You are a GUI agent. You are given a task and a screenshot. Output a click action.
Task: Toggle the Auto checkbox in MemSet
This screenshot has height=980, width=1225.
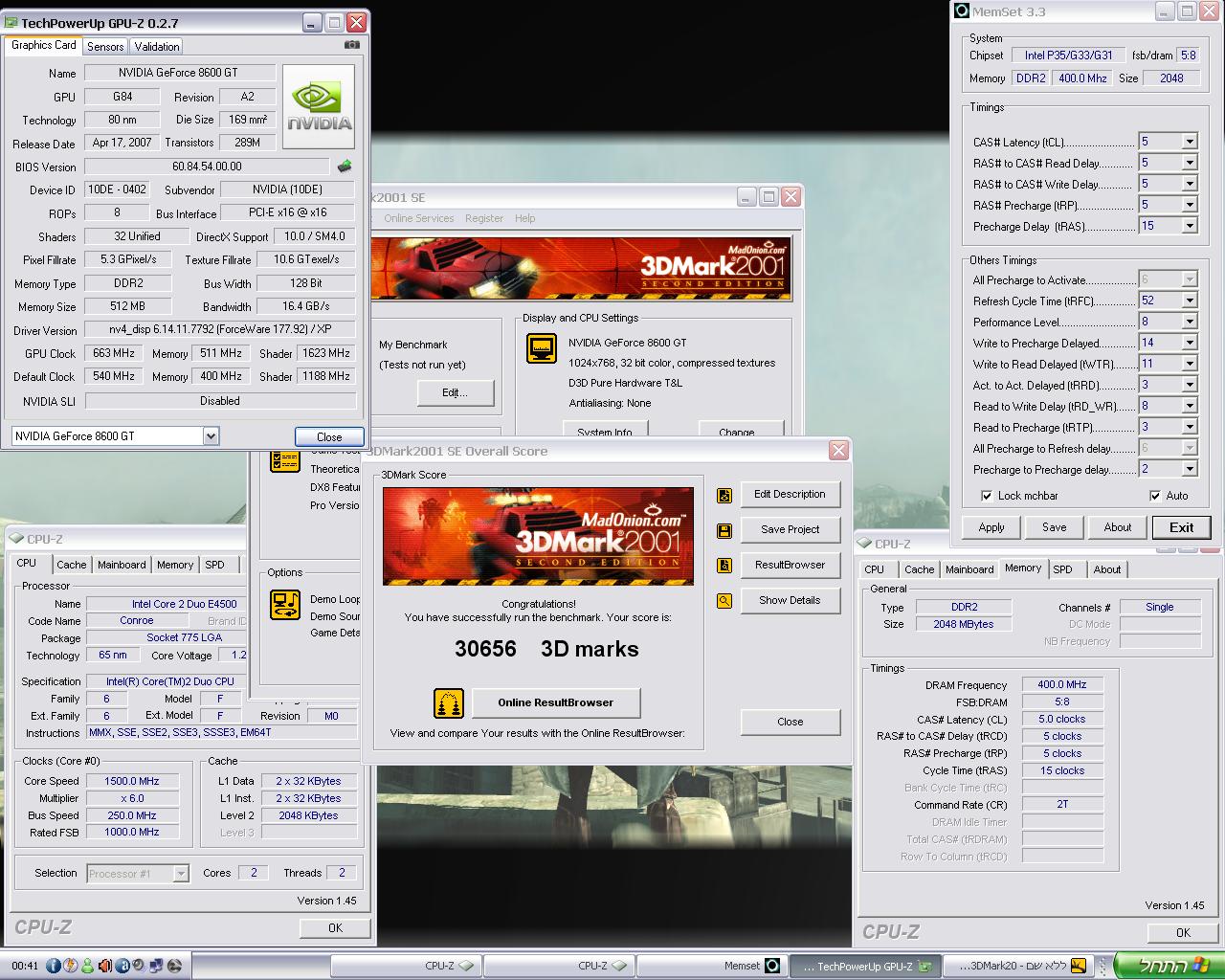tap(1155, 496)
